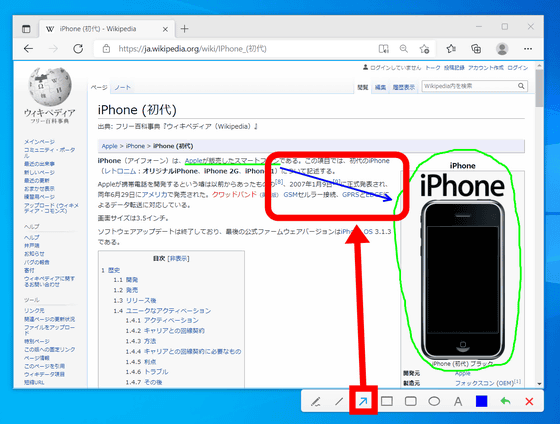Select the ページ tab
The width and height of the screenshot is (560, 424).
tap(99, 87)
